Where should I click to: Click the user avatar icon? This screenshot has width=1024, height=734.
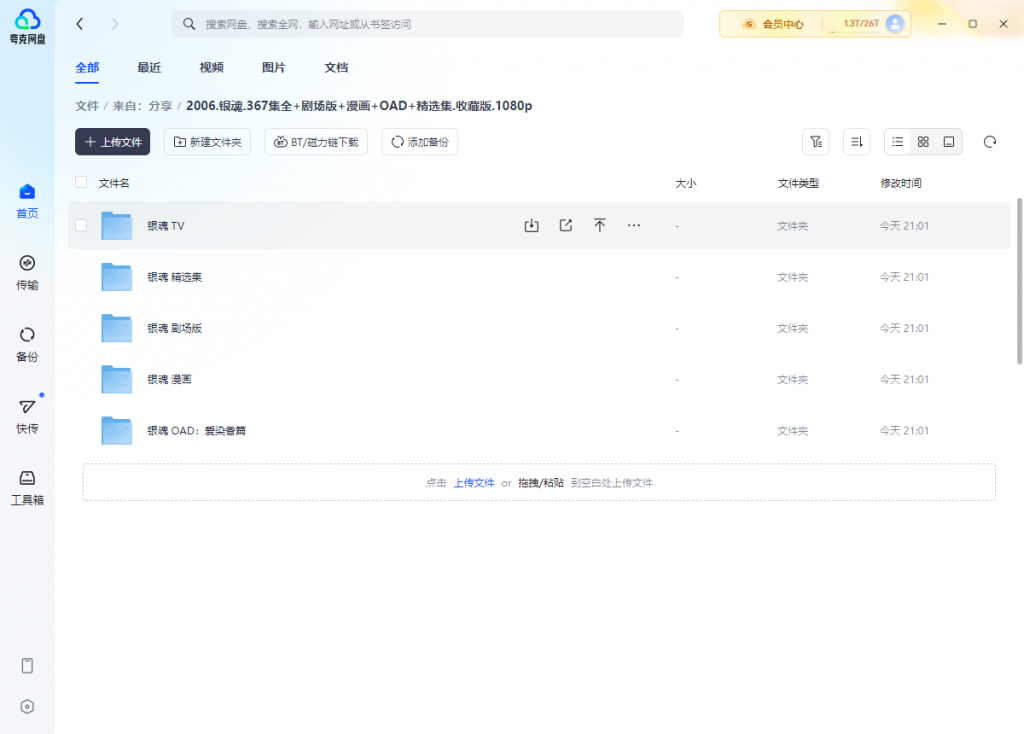tap(895, 24)
